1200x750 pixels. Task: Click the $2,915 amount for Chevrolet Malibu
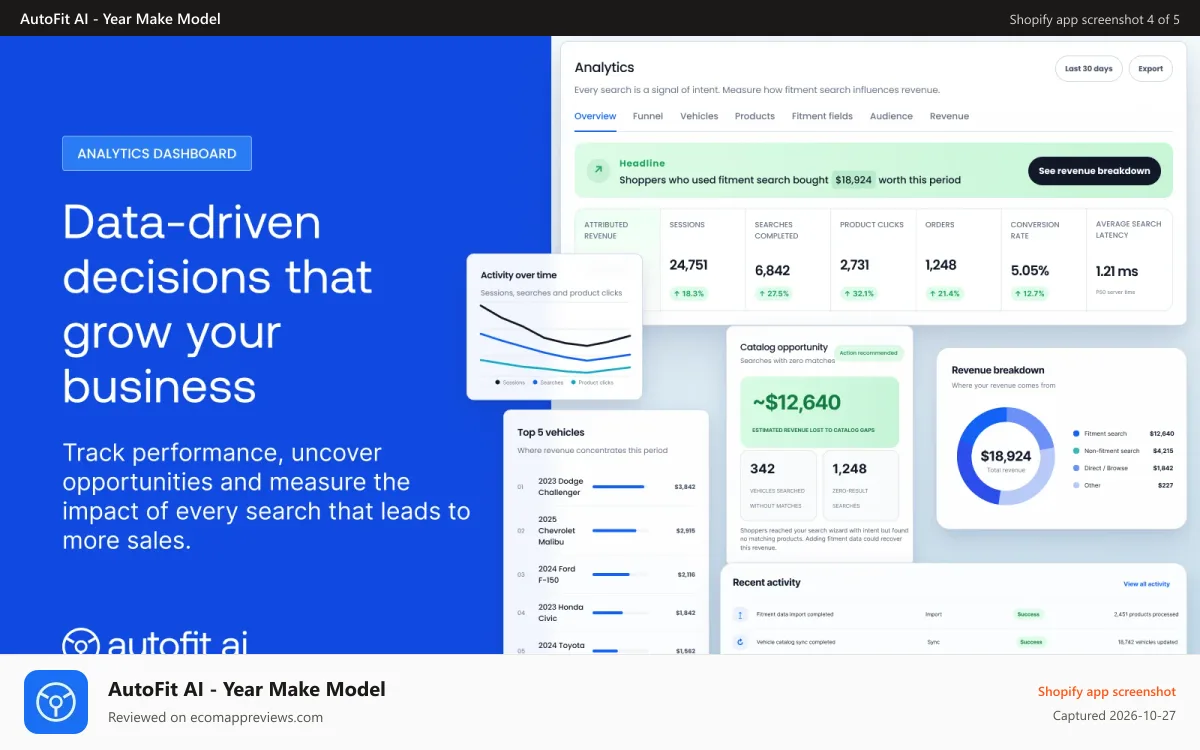(x=685, y=531)
